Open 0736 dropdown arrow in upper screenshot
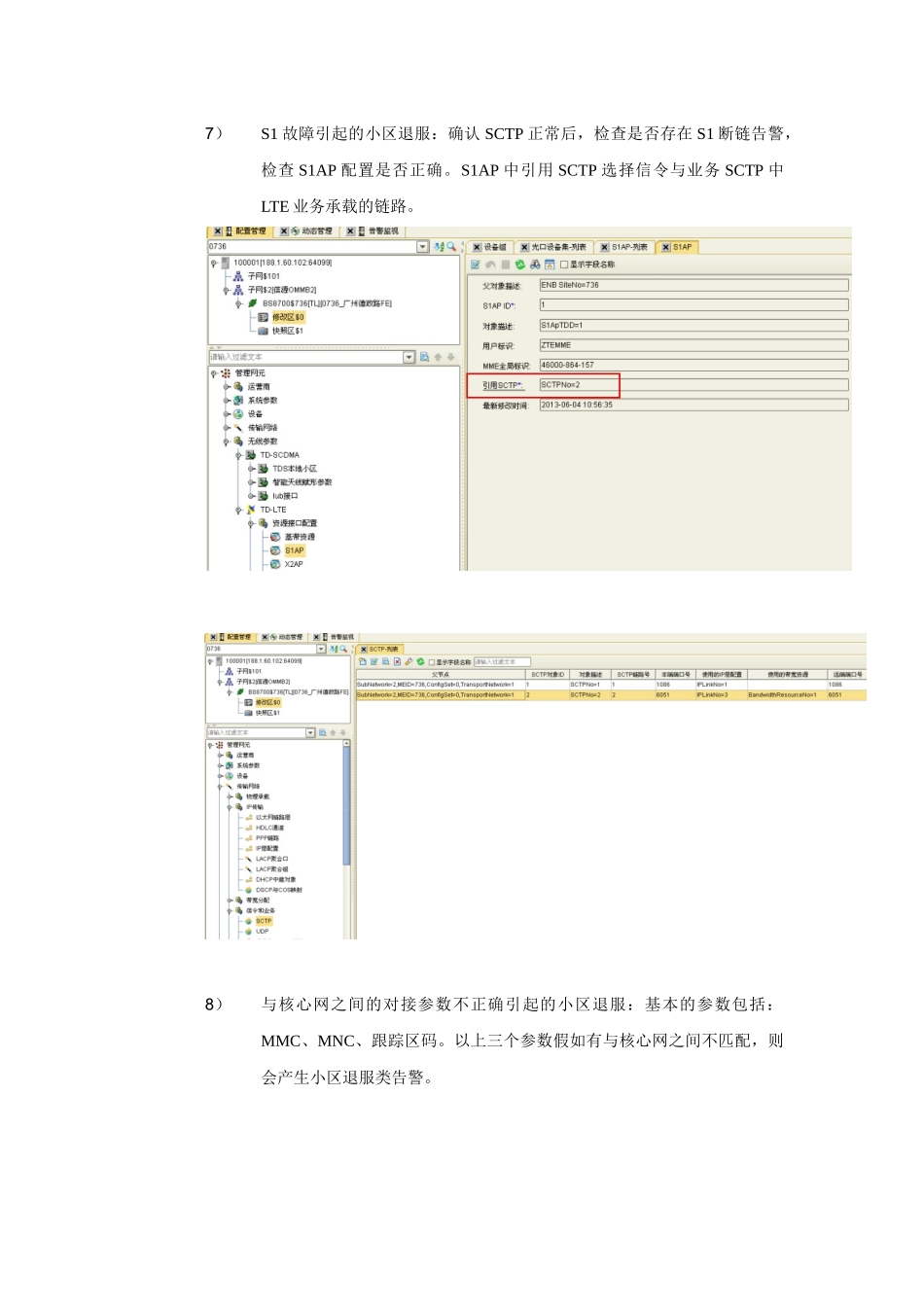Viewport: 924px width, 1307px height. click(422, 247)
